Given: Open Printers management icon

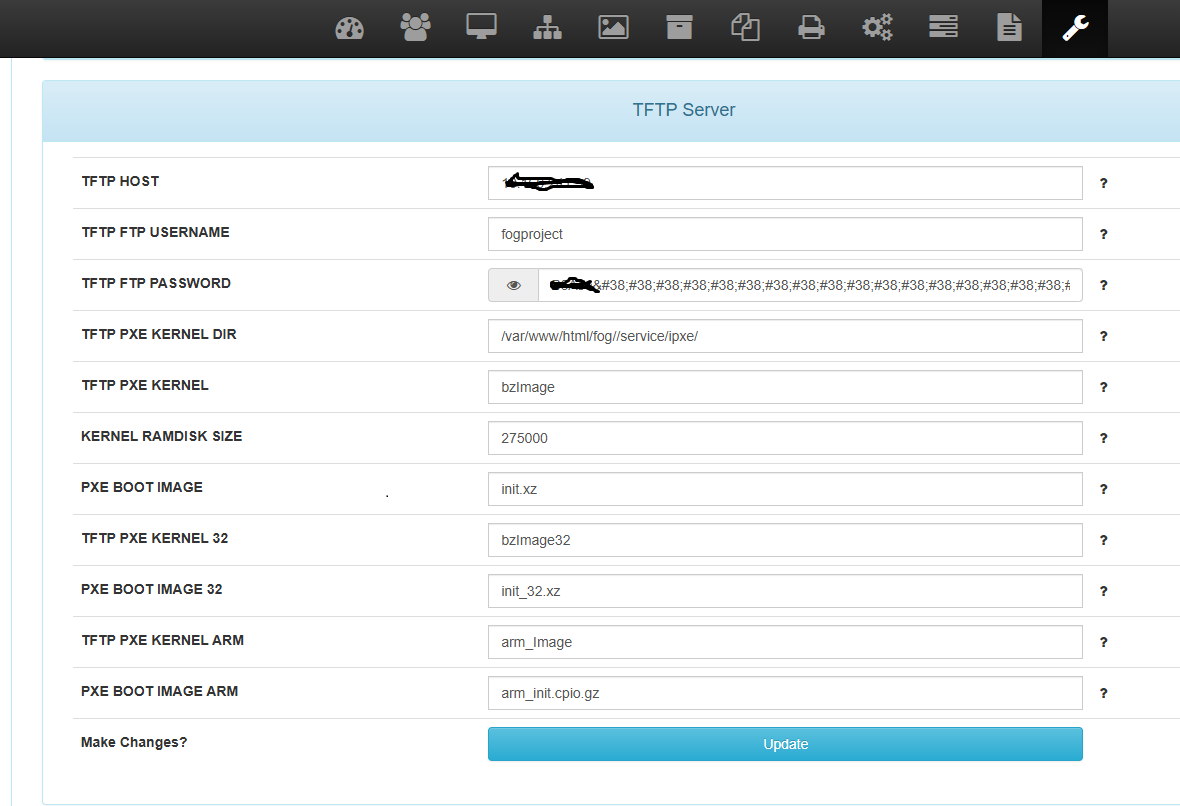Looking at the screenshot, I should click(x=811, y=28).
